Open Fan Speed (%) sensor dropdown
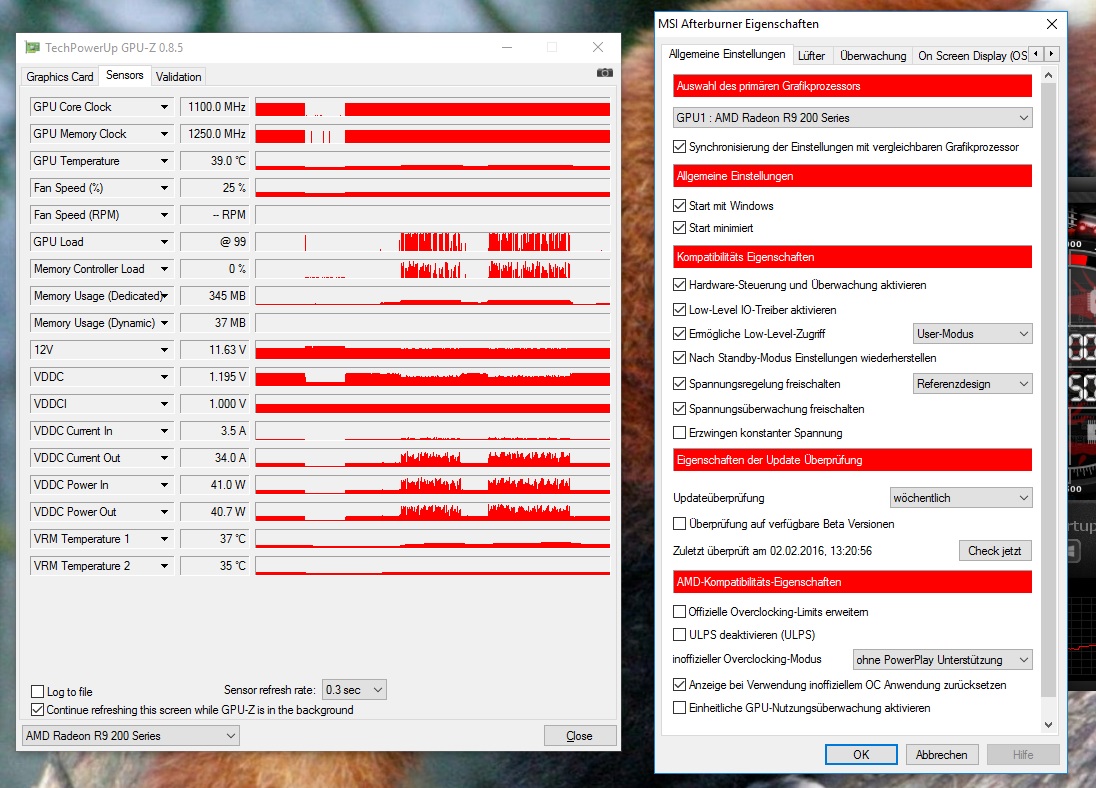Viewport: 1096px width, 788px height. 164,188
